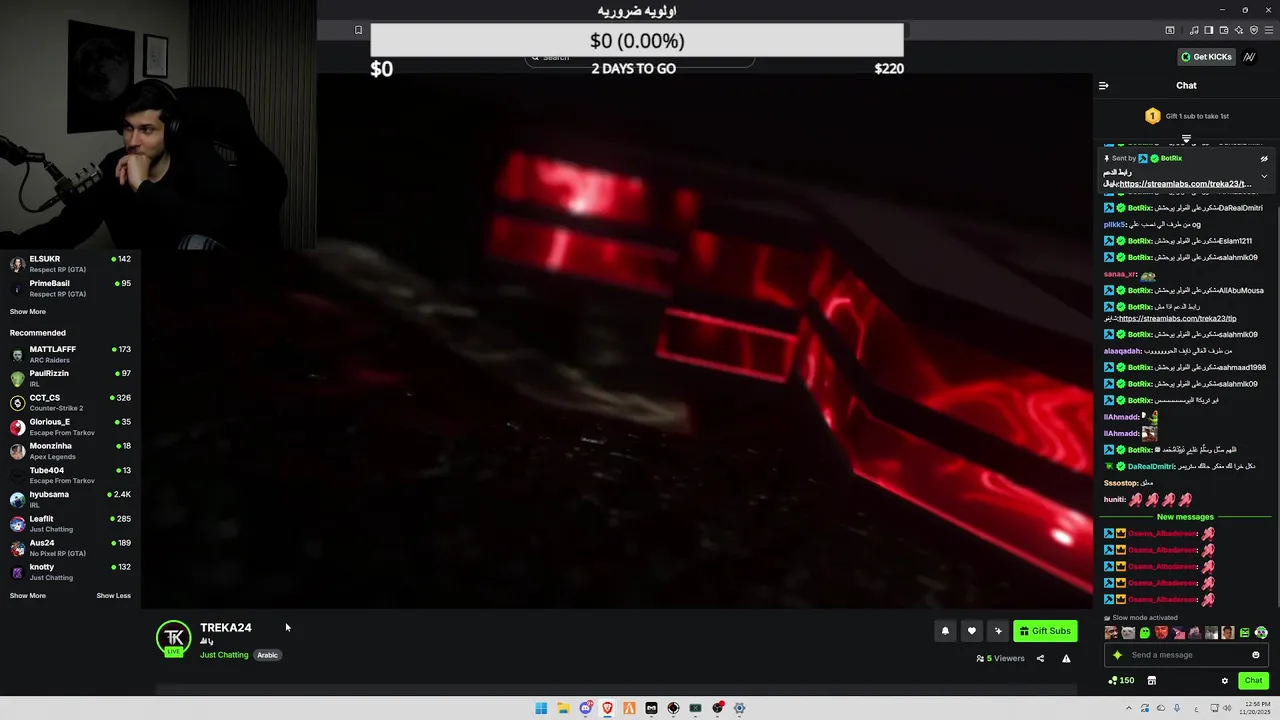Open the Leaflit Just Chatting channel
Screen dimensions: 1280x720
tap(70, 523)
